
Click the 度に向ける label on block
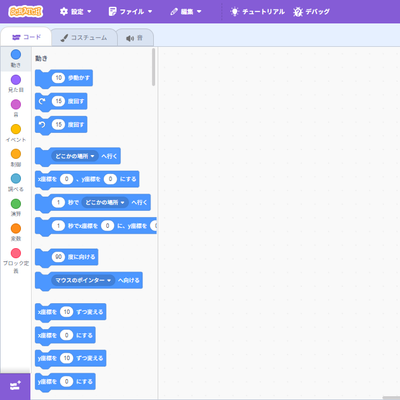(81, 257)
